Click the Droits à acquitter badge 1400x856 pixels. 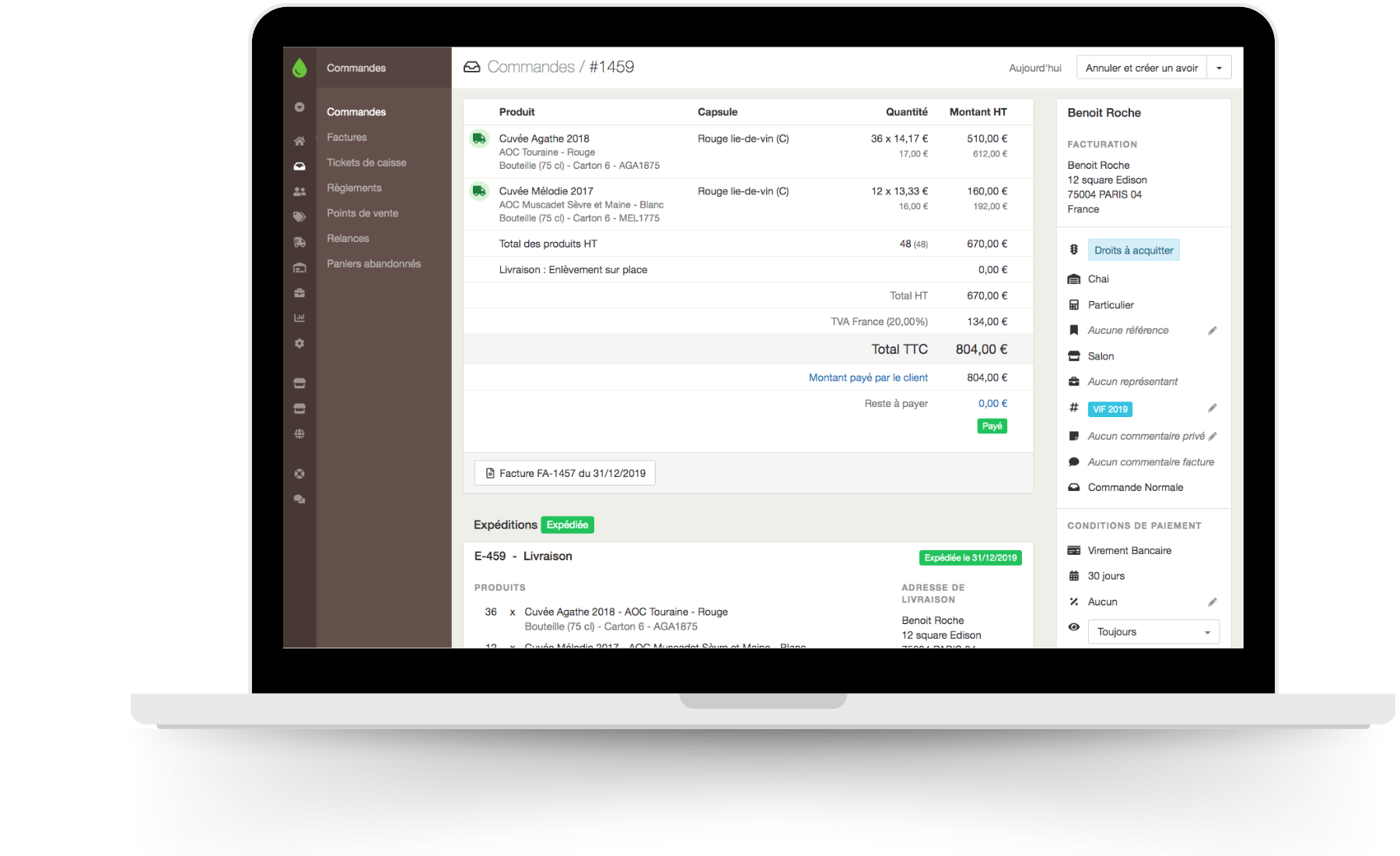pyautogui.click(x=1133, y=251)
